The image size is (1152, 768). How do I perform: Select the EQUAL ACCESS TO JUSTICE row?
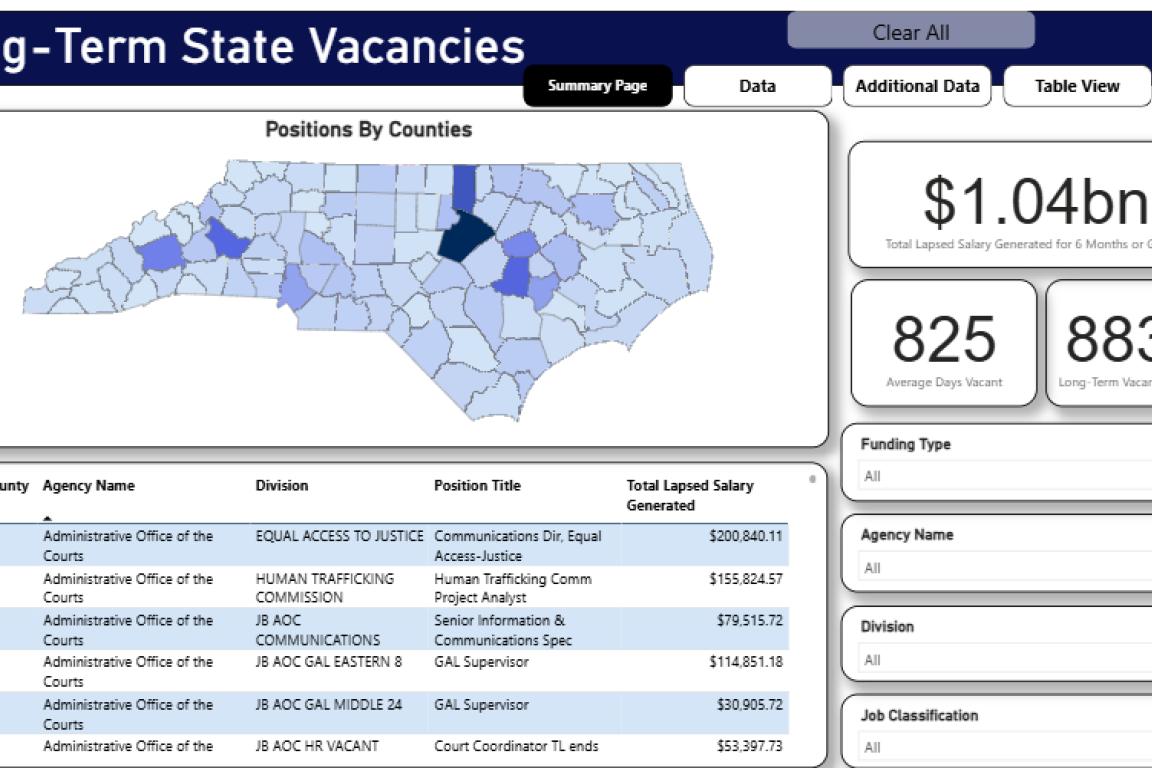339,536
